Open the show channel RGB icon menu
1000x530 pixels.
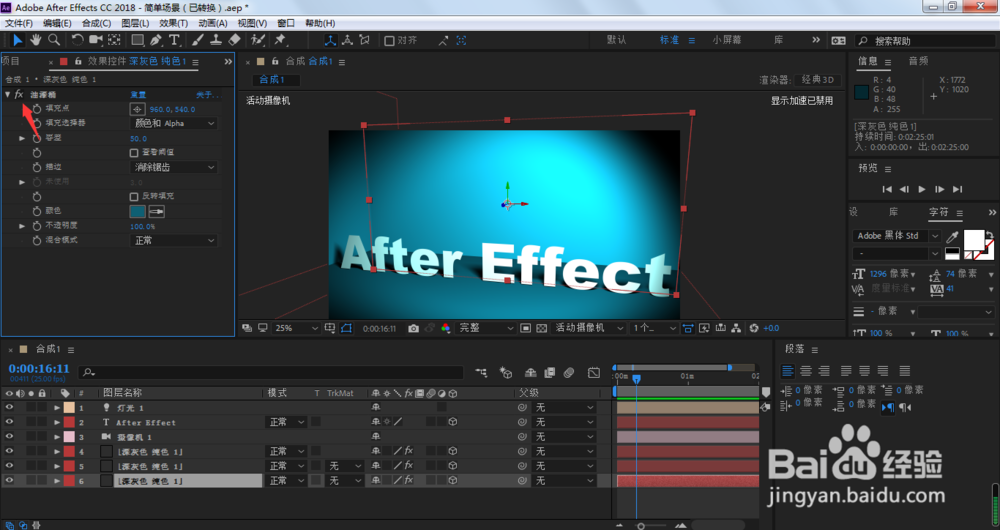click(x=445, y=328)
